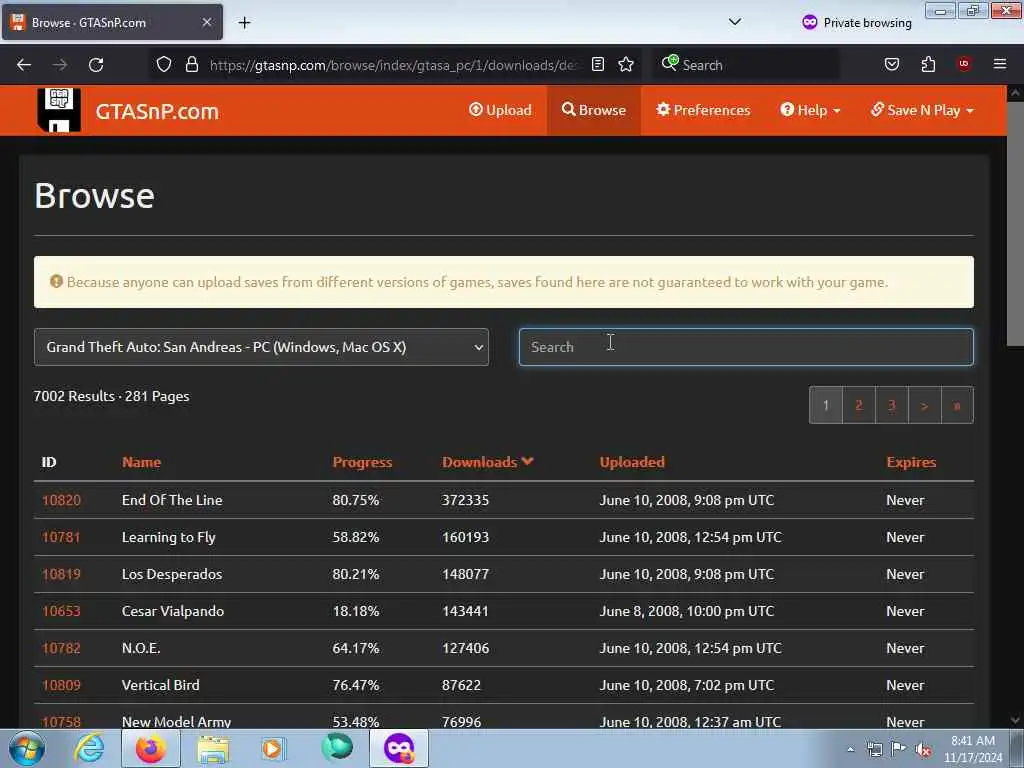
Task: Open the media player taskbar icon
Action: tap(274, 748)
